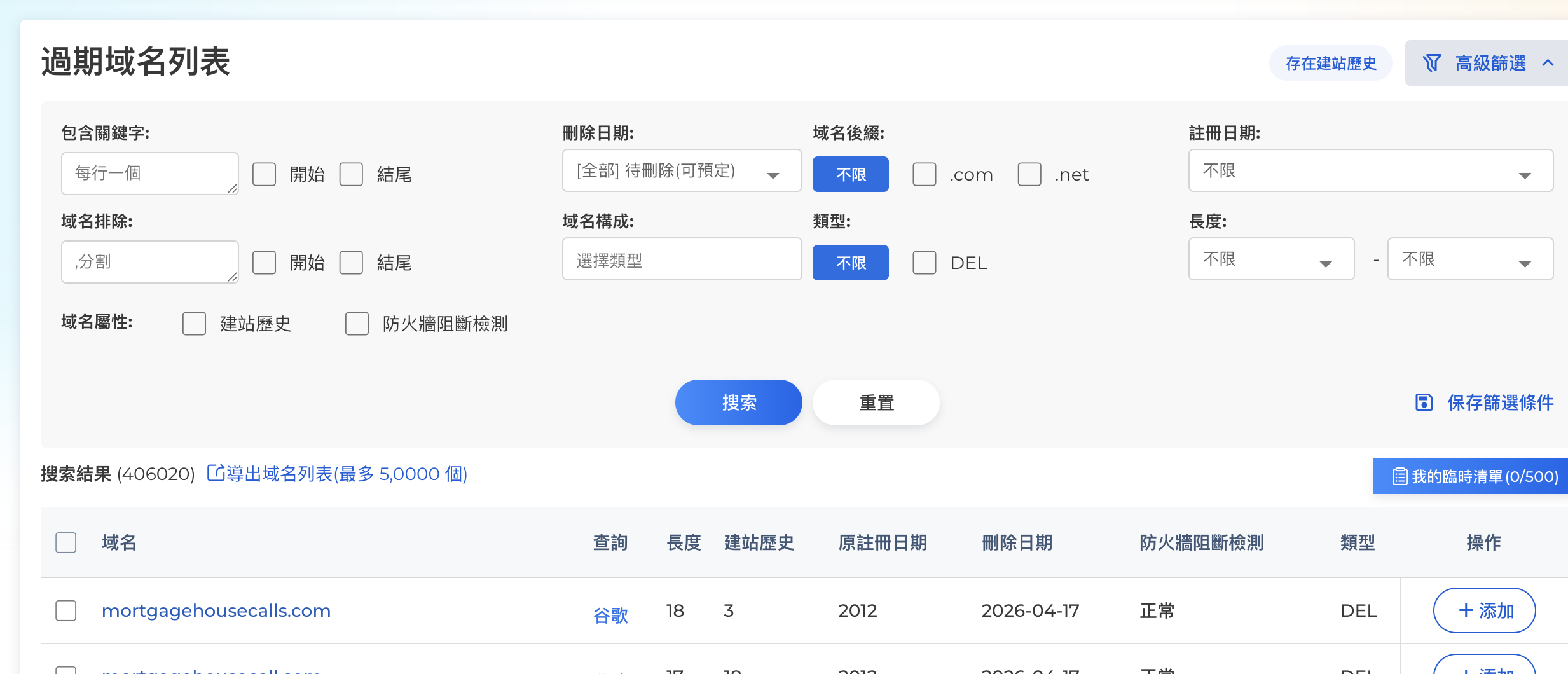Click the export domain list icon
Image resolution: width=1568 pixels, height=674 pixels.
point(216,473)
